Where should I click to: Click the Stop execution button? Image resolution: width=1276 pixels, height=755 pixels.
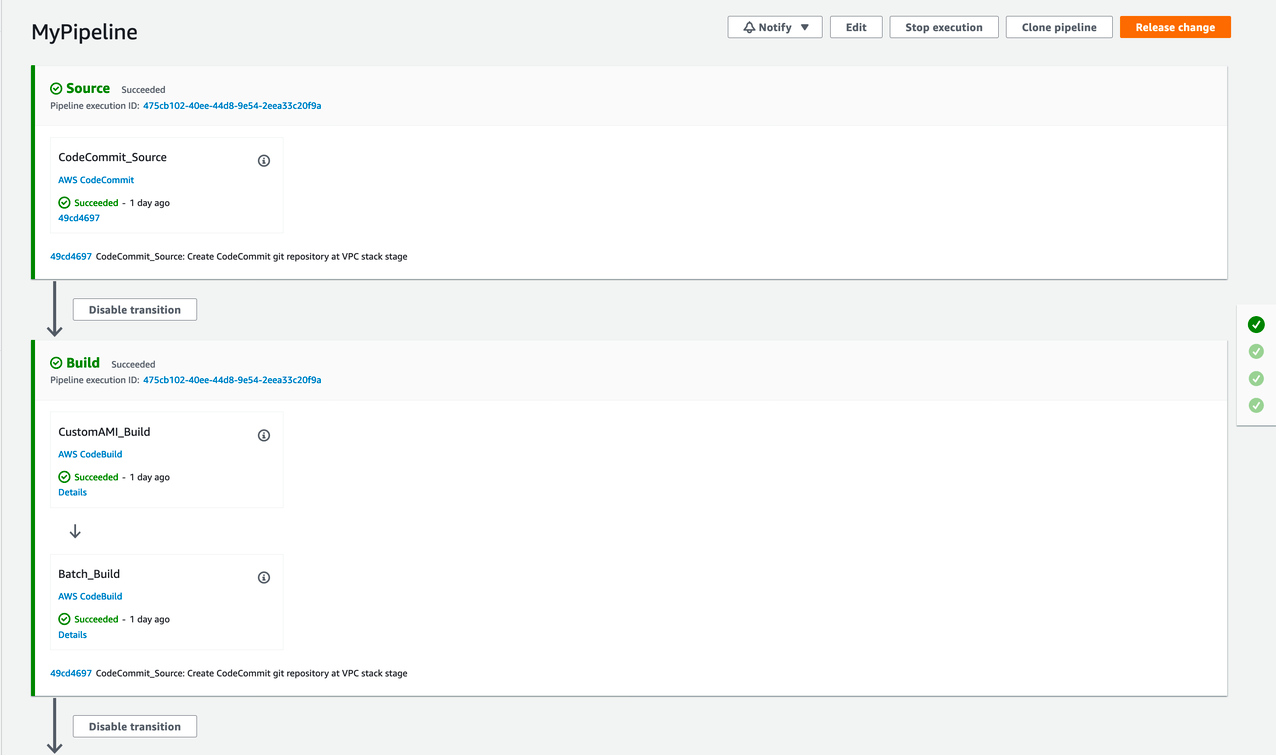click(944, 27)
